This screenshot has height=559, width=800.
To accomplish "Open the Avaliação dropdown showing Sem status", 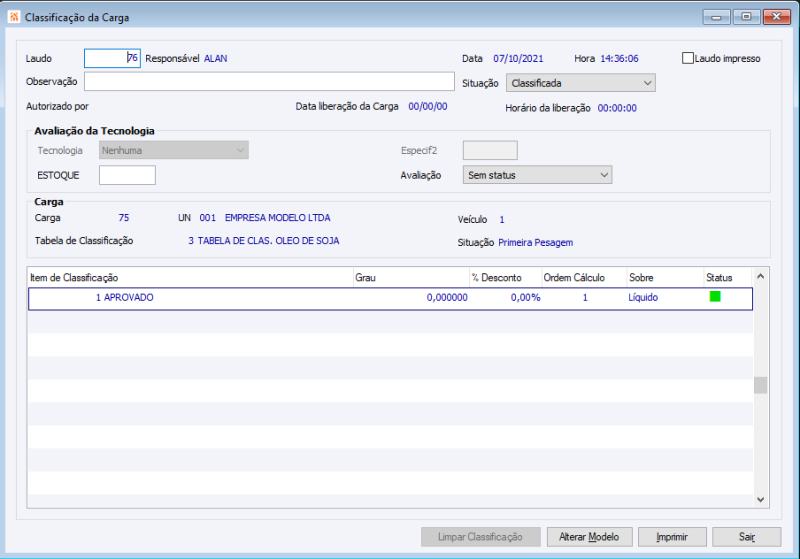I will pos(537,175).
